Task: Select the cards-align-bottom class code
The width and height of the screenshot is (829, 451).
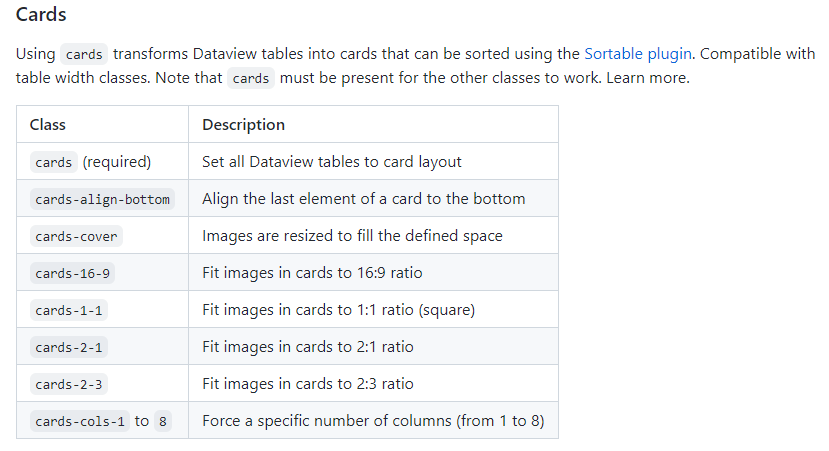Action: 102,199
